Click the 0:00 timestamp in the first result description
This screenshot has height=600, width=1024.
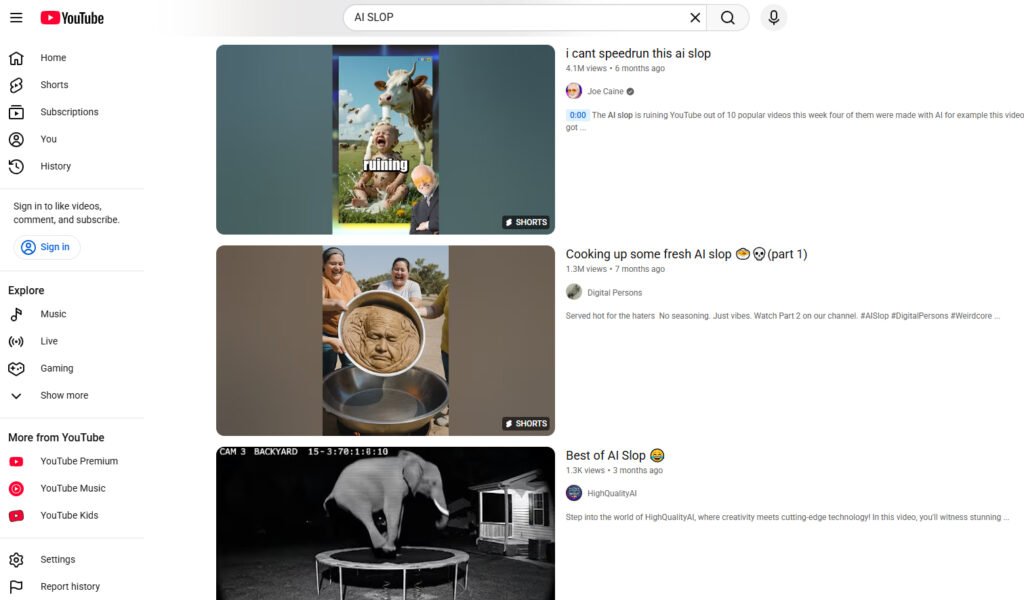pos(577,114)
